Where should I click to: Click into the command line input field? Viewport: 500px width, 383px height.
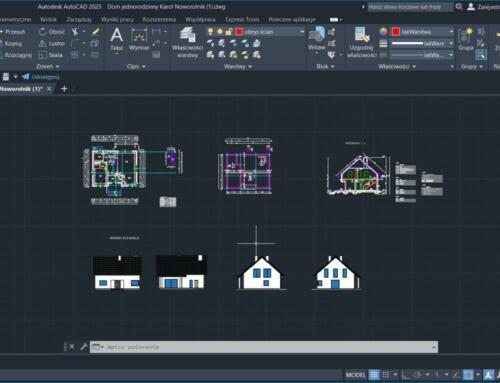coord(263,347)
